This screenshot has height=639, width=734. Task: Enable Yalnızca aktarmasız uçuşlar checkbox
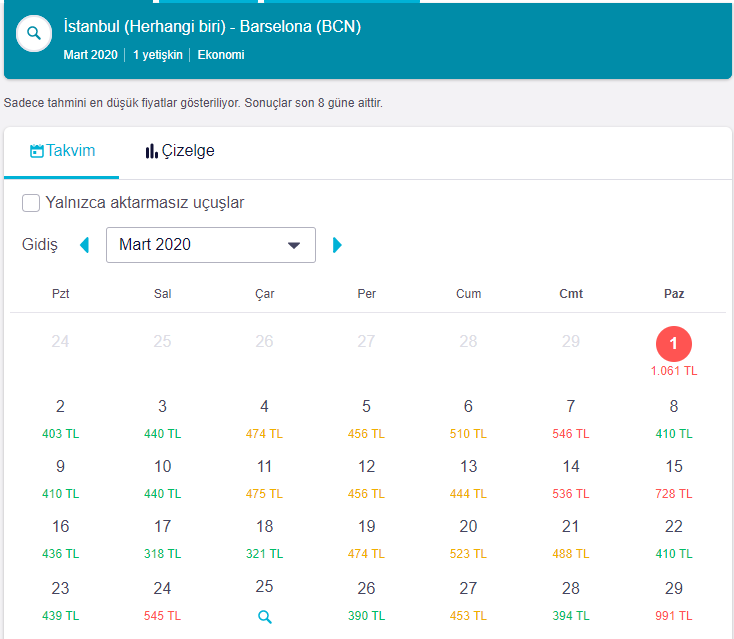pyautogui.click(x=31, y=203)
